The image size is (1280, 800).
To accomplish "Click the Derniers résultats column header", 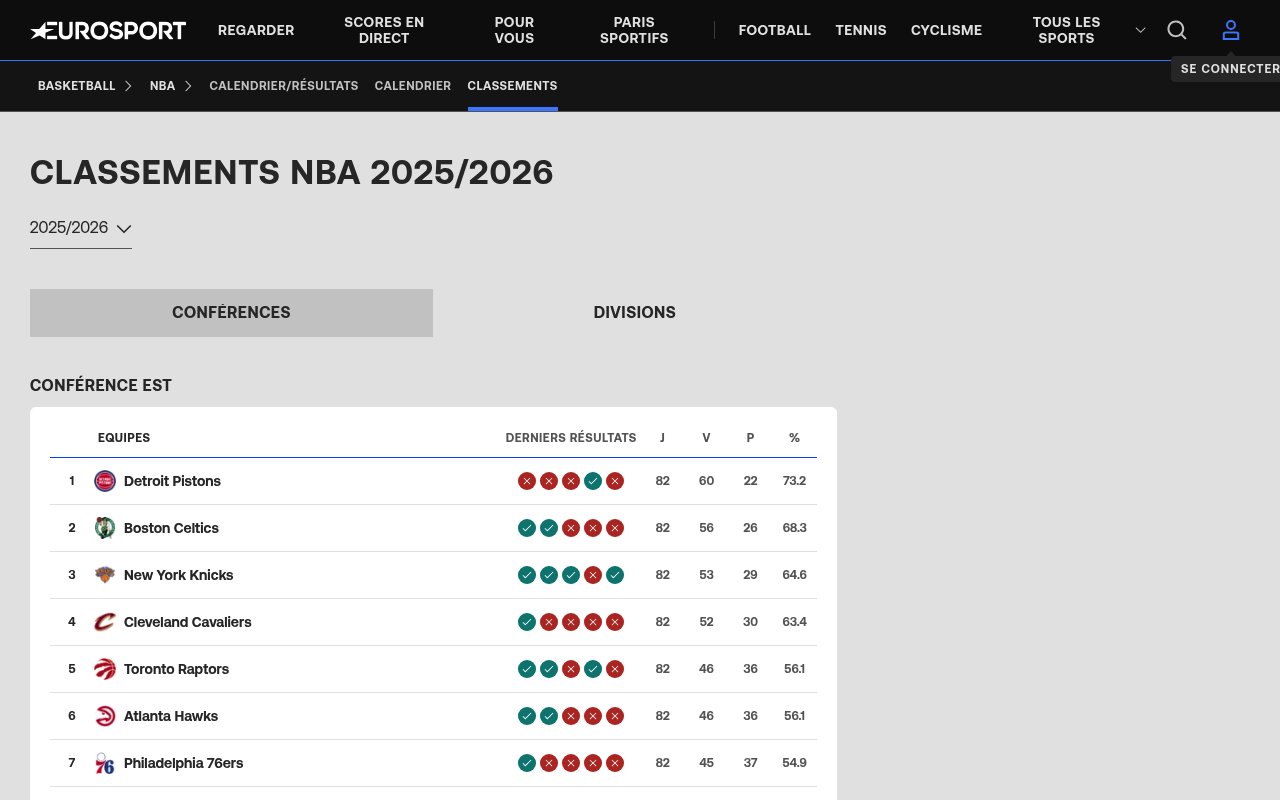I will pyautogui.click(x=571, y=438).
